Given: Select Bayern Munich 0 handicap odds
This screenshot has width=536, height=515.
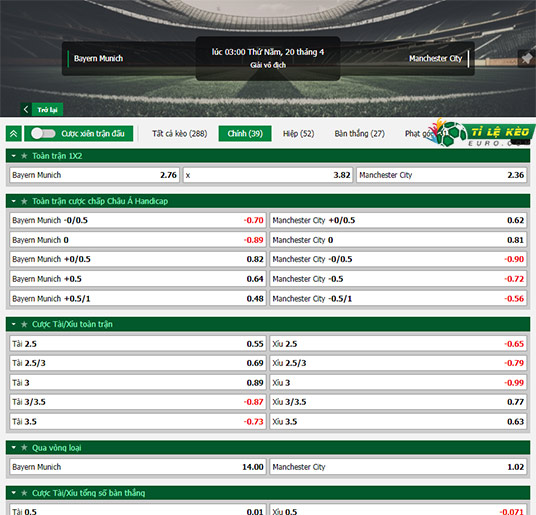Looking at the screenshot, I should coord(138,240).
